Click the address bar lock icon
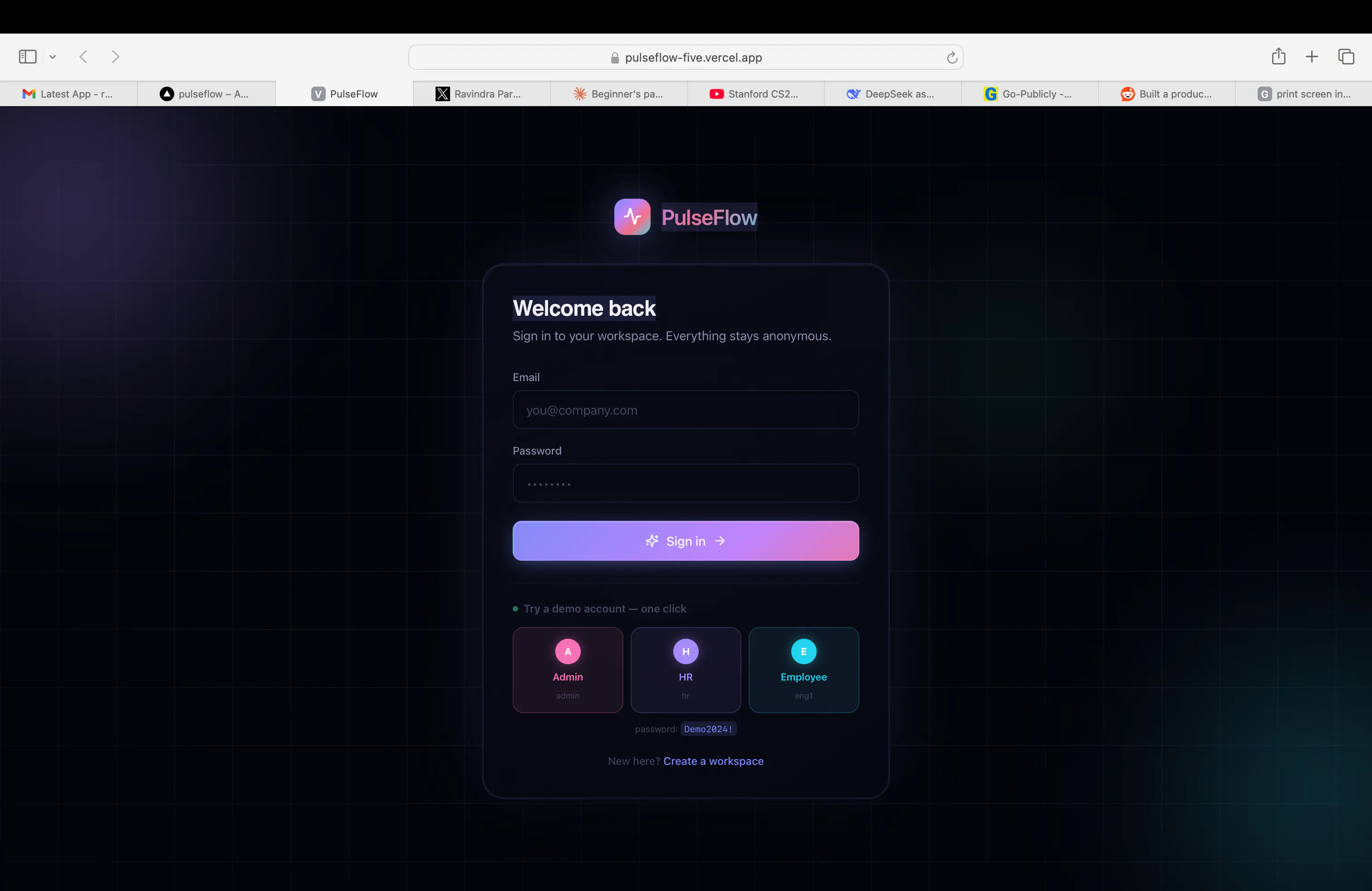1372x891 pixels. 614,58
